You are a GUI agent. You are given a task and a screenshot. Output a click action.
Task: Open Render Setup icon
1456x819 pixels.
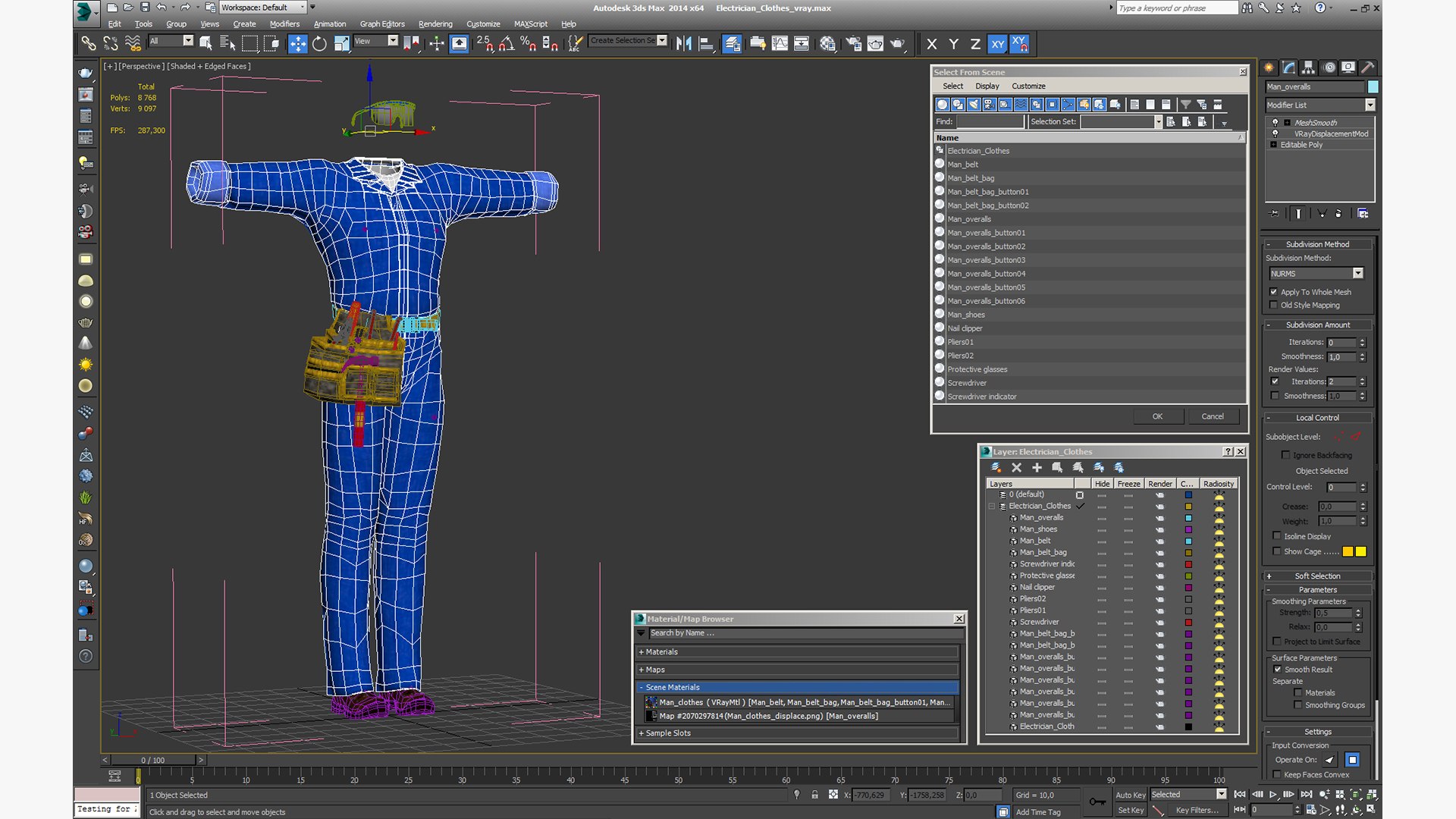pos(853,44)
